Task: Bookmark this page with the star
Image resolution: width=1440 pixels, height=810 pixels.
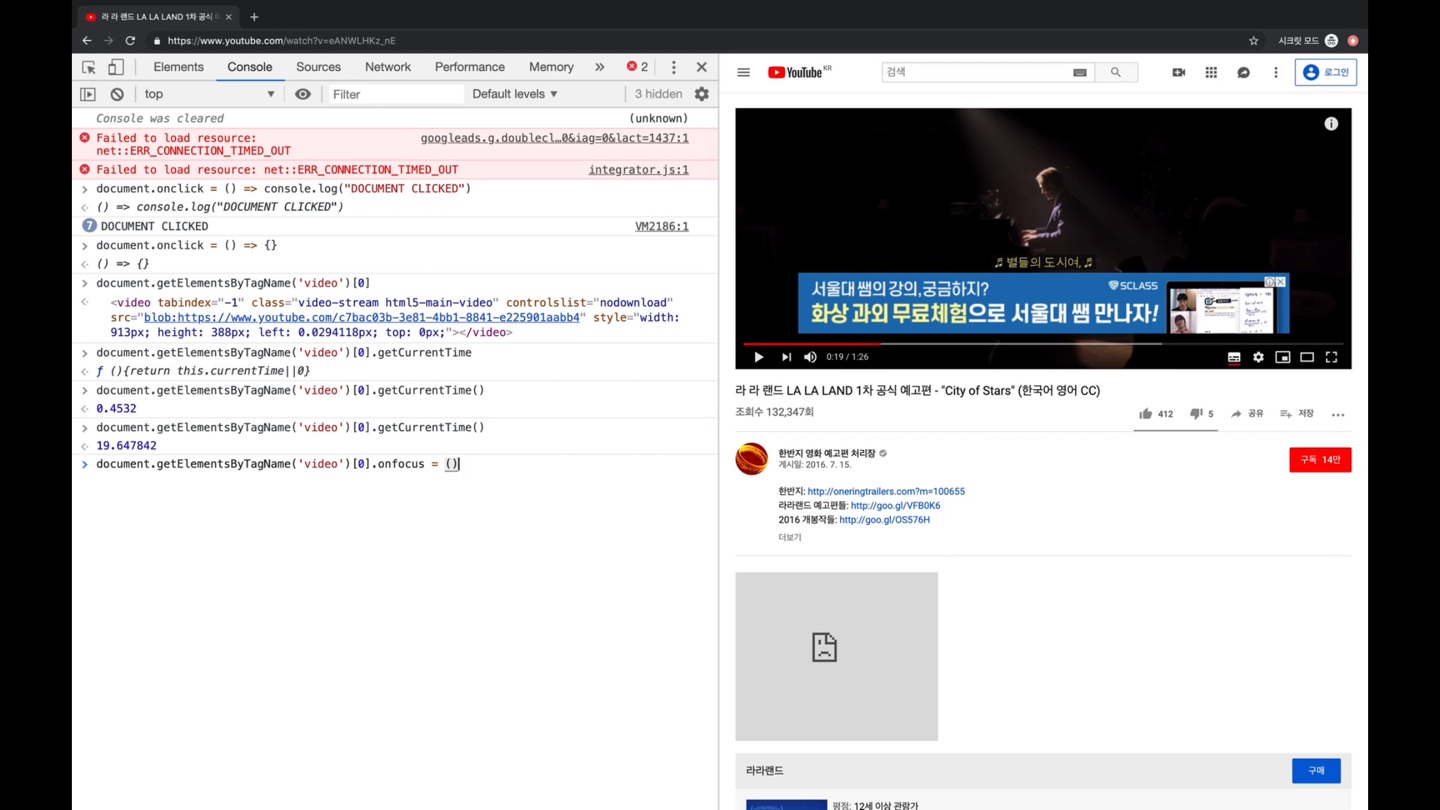Action: [x=1253, y=41]
